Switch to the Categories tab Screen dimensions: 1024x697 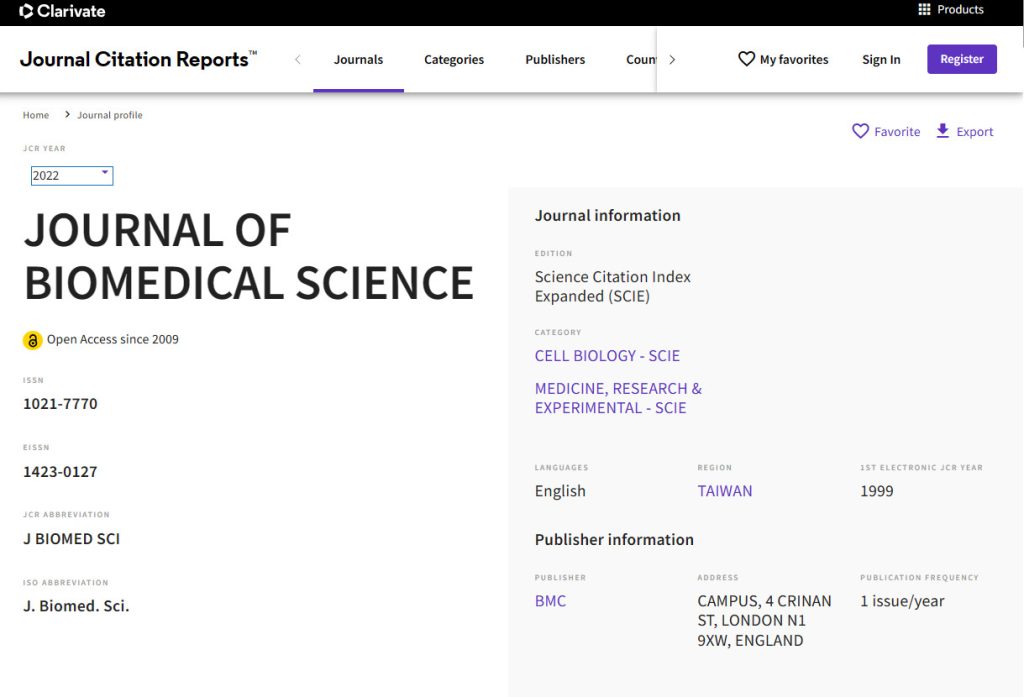[454, 59]
